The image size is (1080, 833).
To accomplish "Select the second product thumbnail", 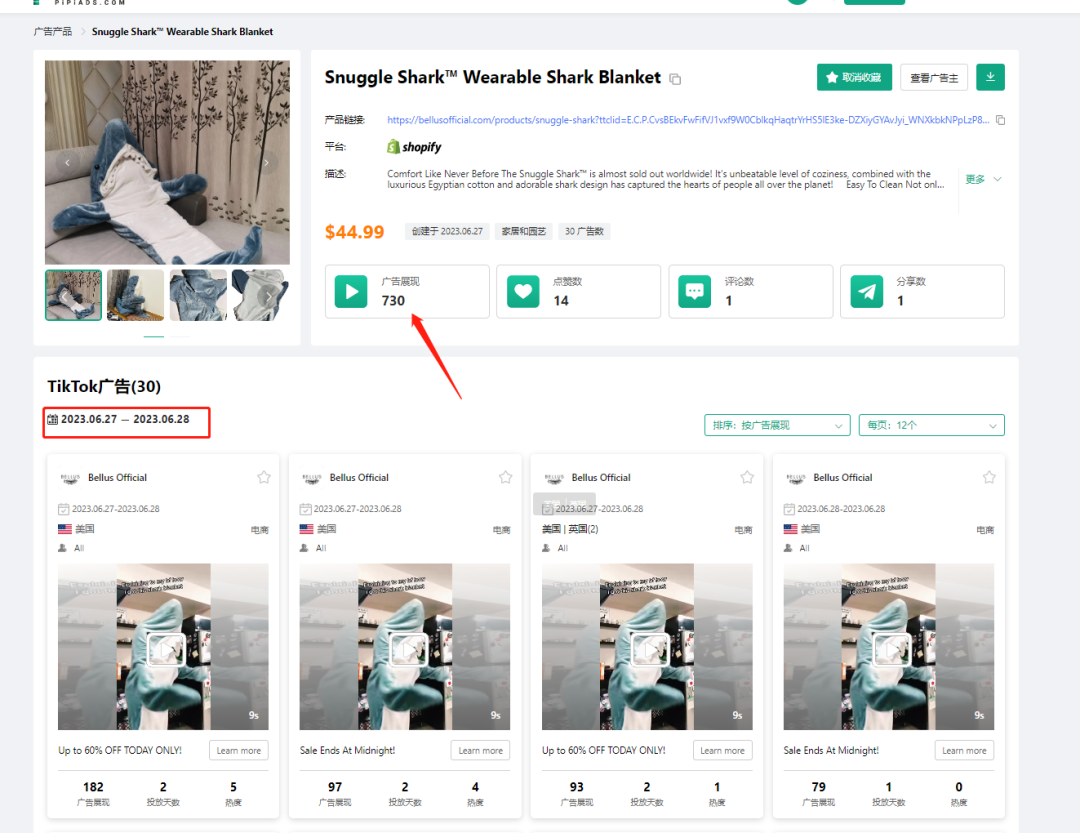I will coord(136,295).
